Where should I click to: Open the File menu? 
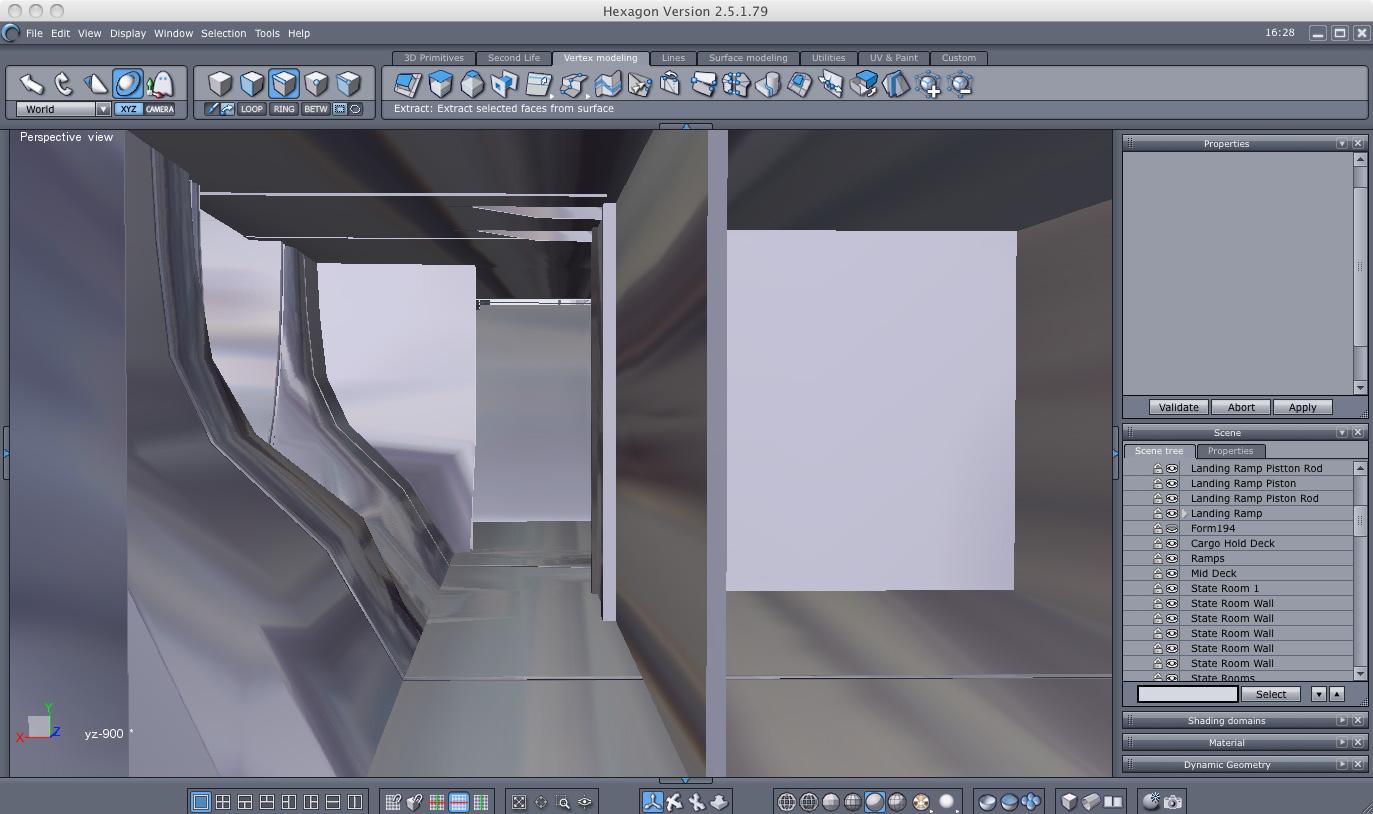click(34, 33)
